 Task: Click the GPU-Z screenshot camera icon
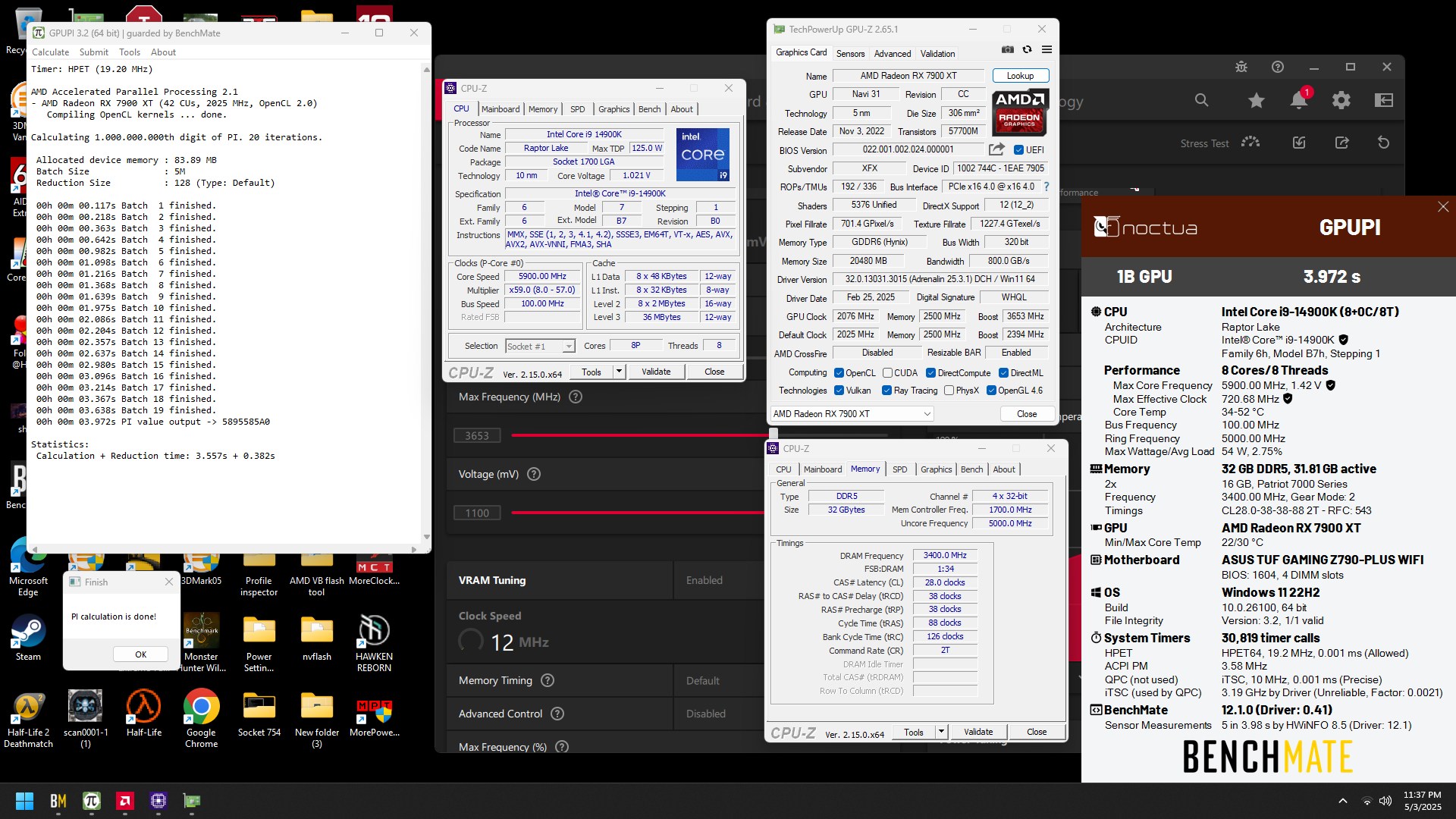1007,49
